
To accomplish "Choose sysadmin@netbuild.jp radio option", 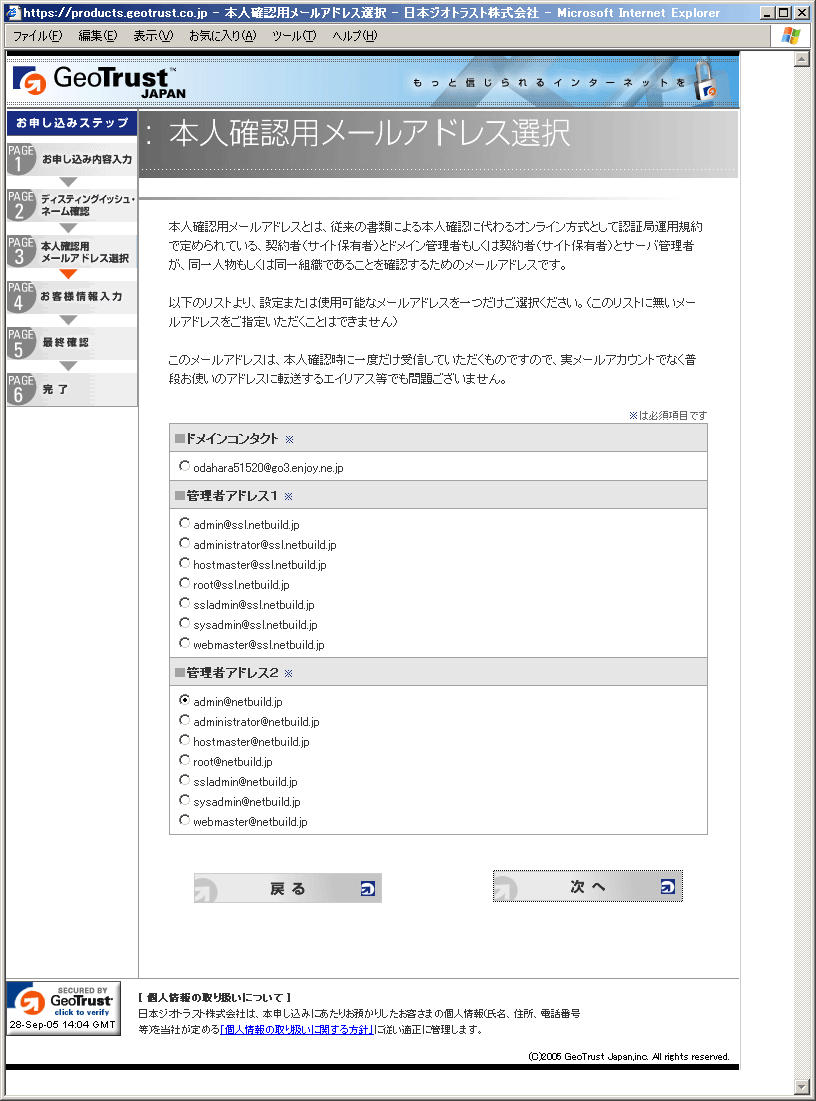I will click(184, 800).
